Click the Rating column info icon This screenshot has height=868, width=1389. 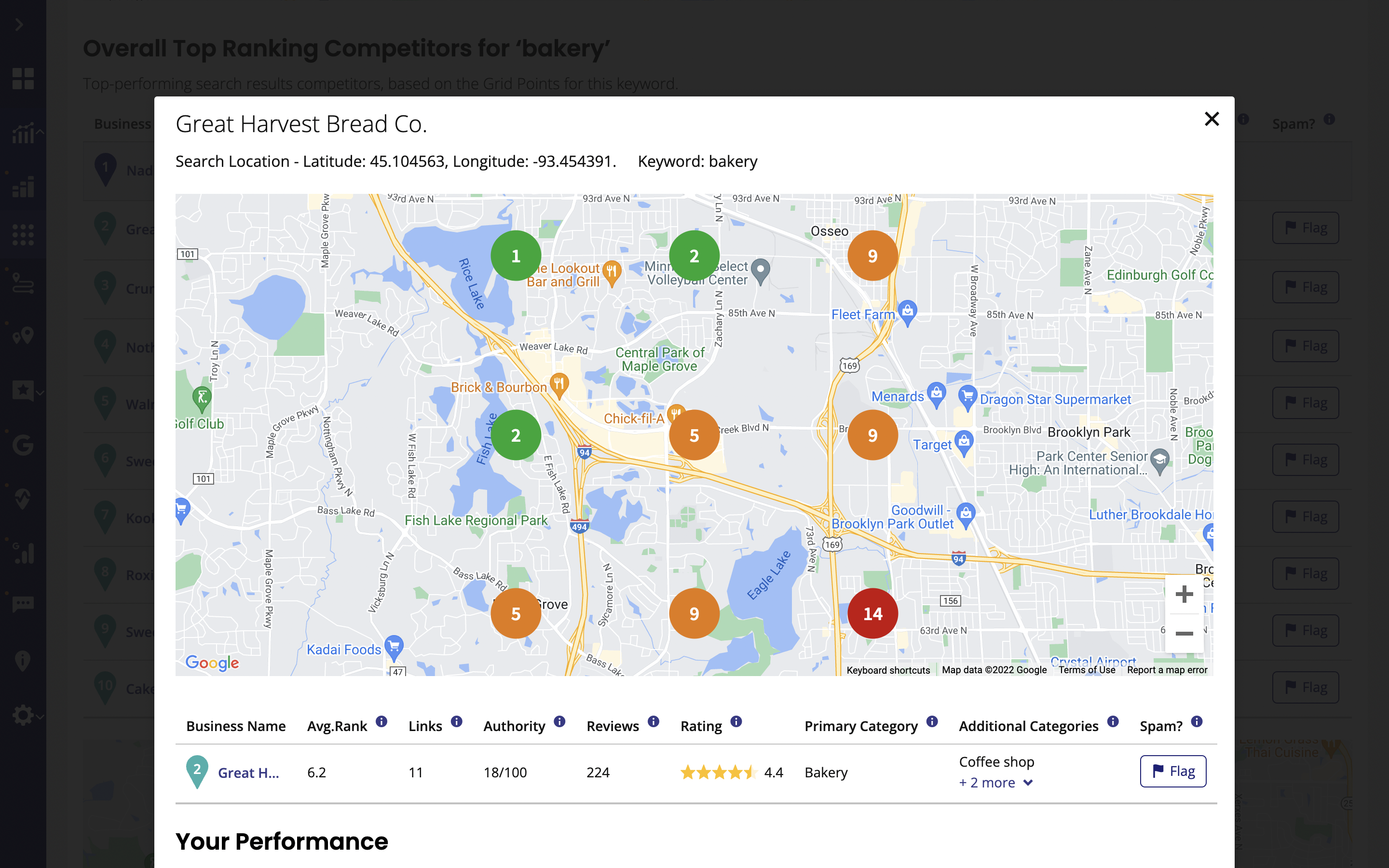click(x=736, y=721)
